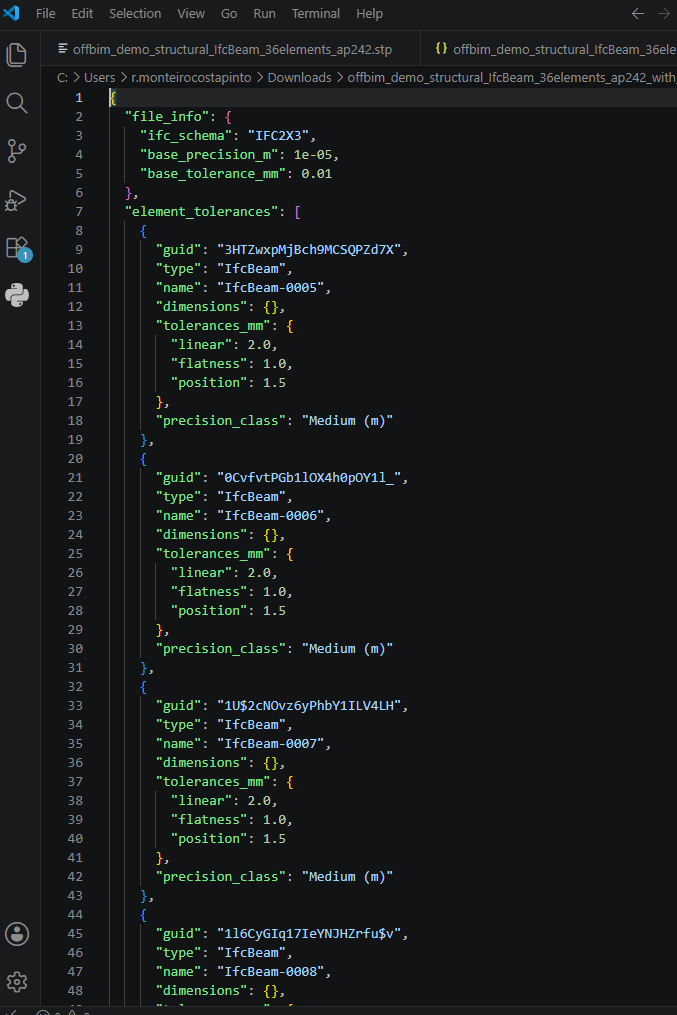677x1015 pixels.
Task: Go forward with the right arrow
Action: 665,14
